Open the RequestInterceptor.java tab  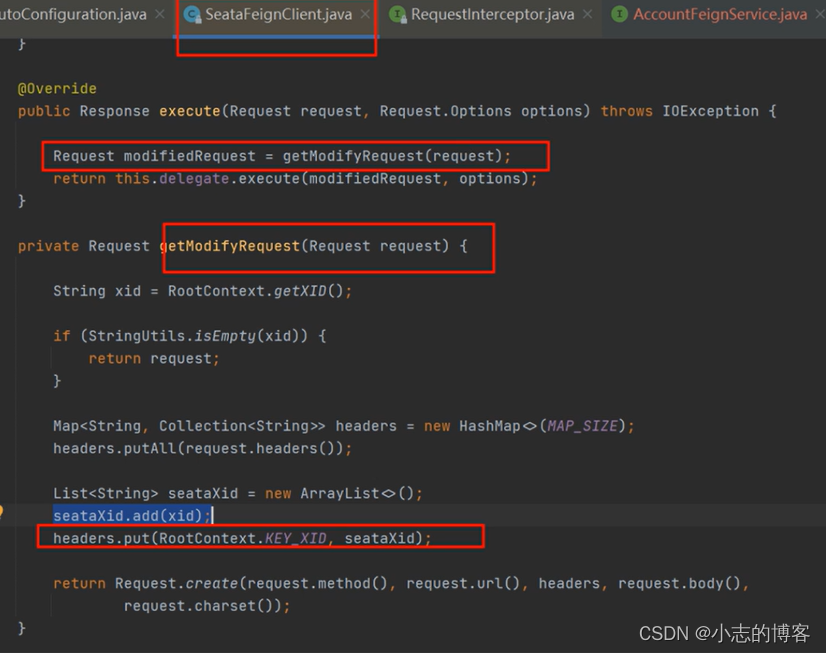[492, 15]
